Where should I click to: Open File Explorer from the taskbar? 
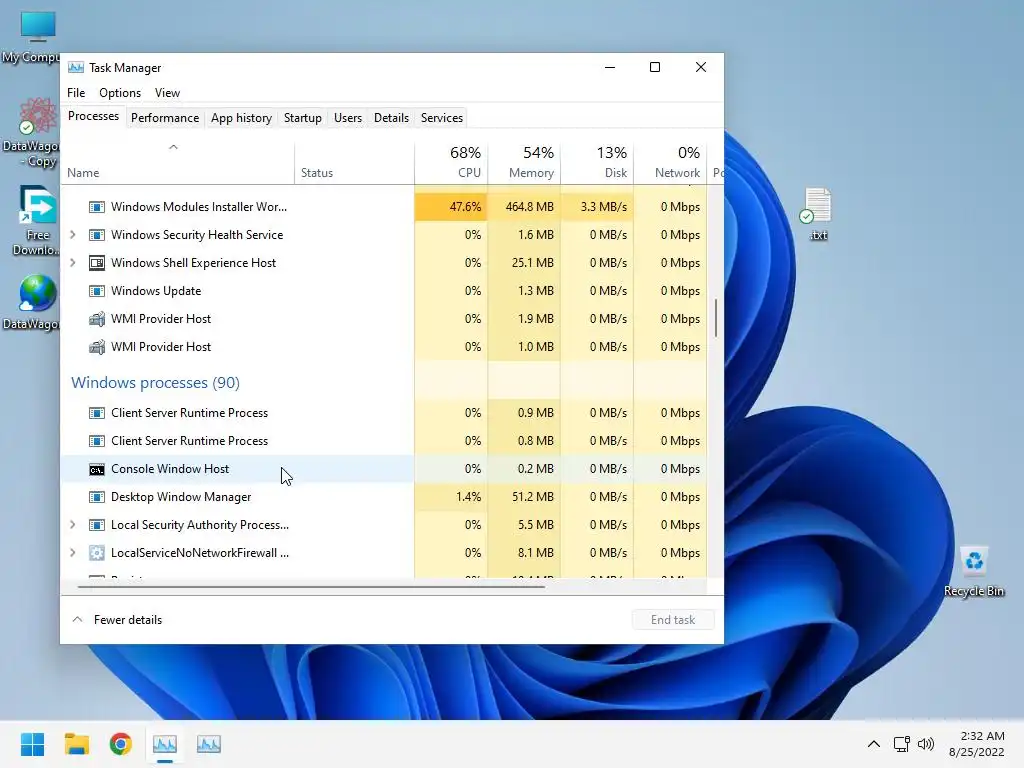[76, 744]
